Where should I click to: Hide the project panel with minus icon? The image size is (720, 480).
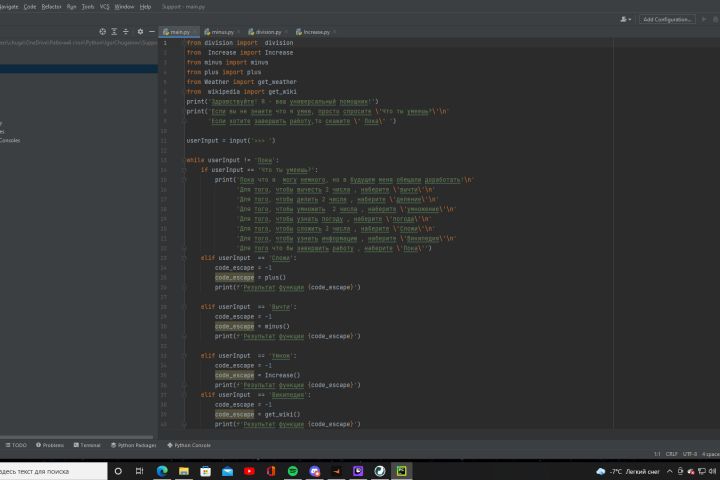[152, 32]
